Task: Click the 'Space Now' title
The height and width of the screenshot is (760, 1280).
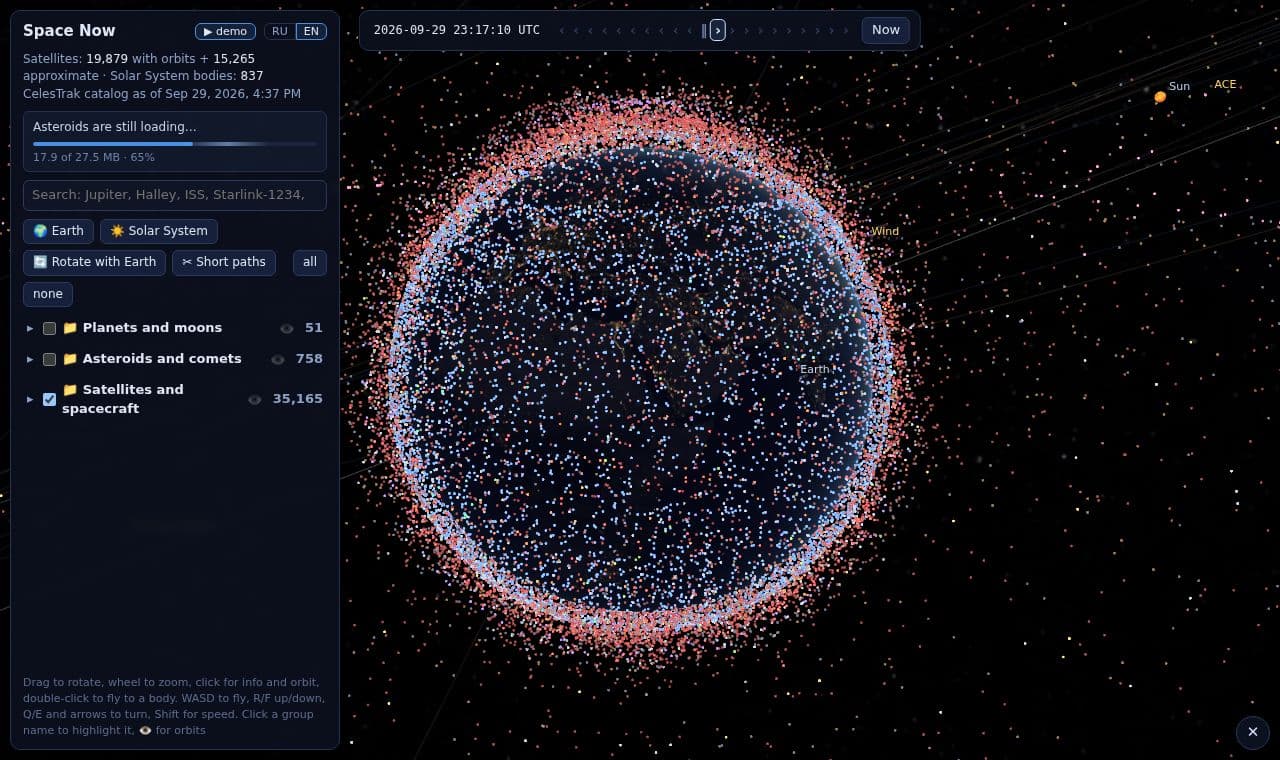Action: 69,31
